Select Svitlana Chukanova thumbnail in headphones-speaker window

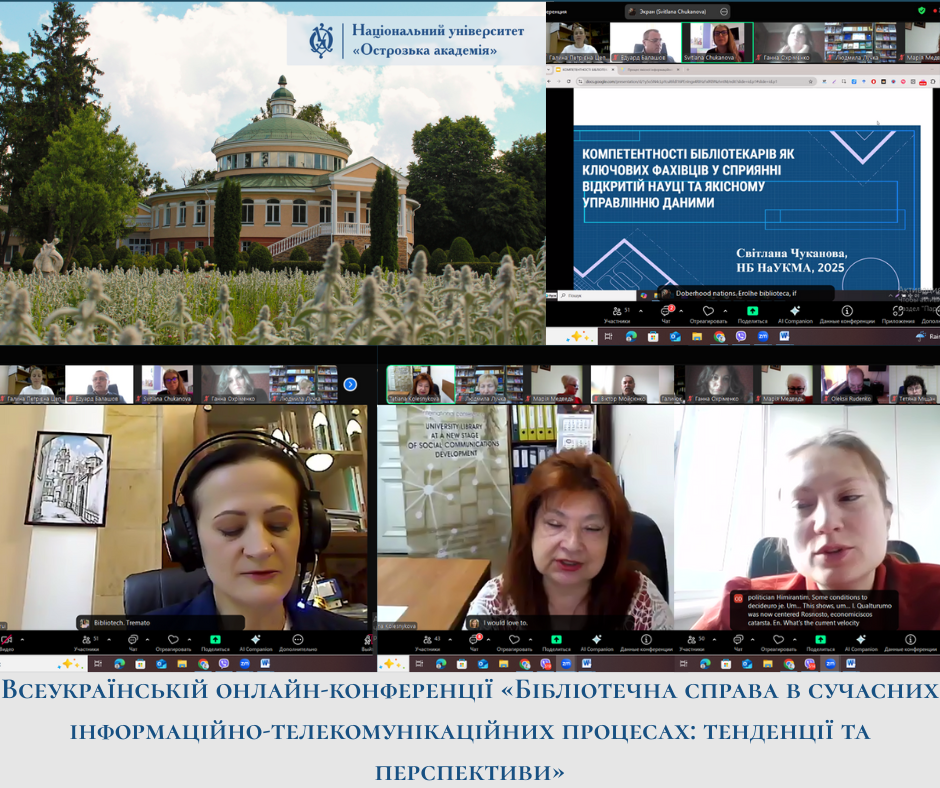click(167, 384)
